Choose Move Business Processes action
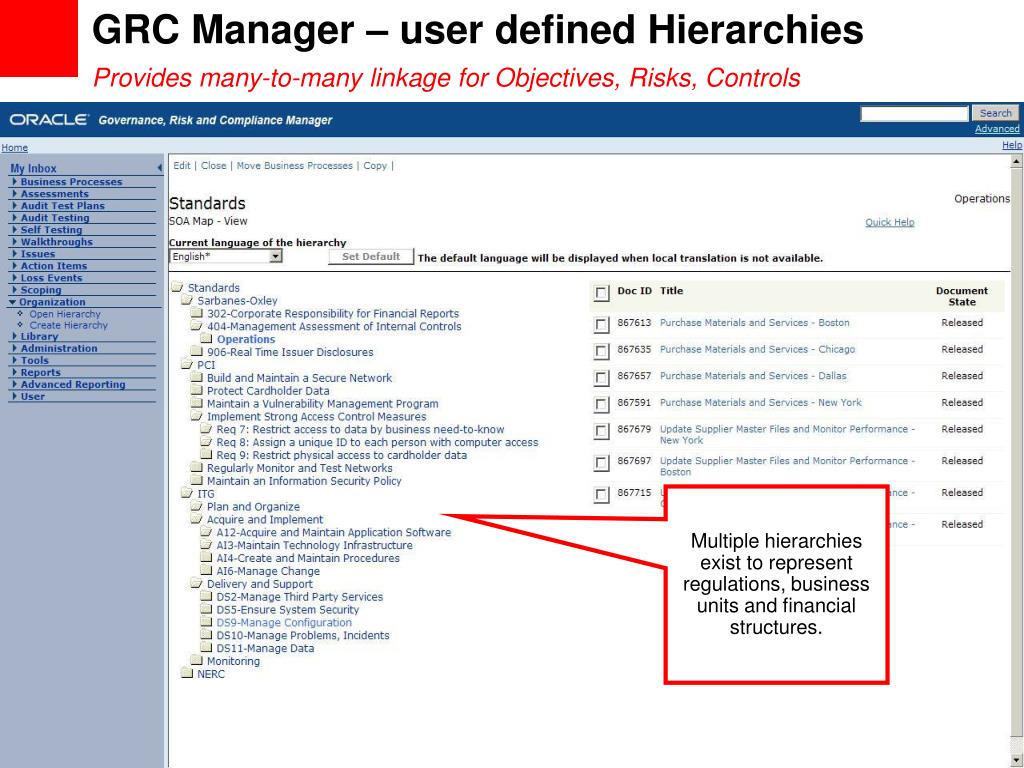The height and width of the screenshot is (768, 1024). click(x=295, y=166)
